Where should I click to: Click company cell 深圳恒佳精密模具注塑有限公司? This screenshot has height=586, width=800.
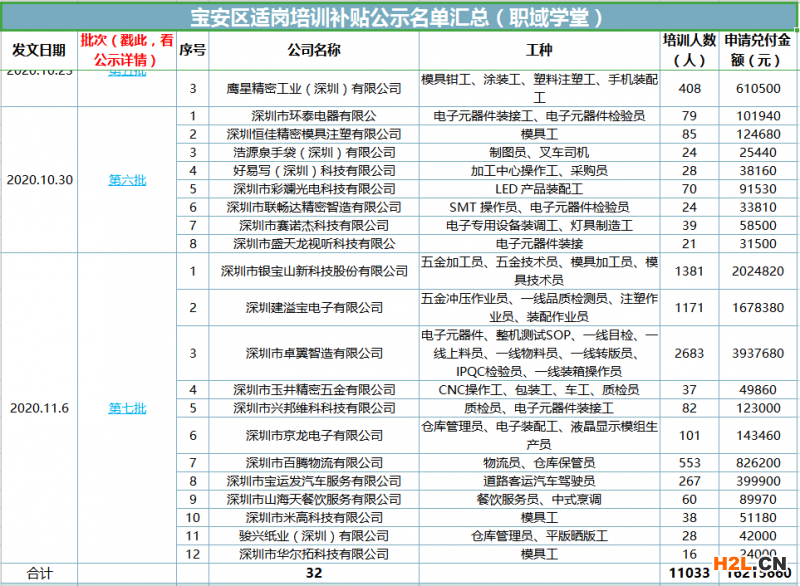pyautogui.click(x=314, y=134)
